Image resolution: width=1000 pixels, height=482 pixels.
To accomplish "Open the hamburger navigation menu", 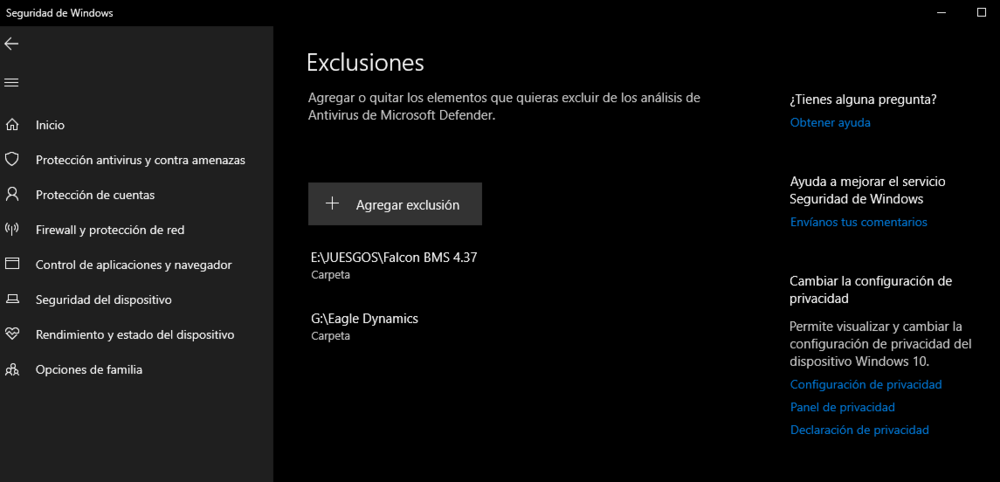I will pos(11,83).
